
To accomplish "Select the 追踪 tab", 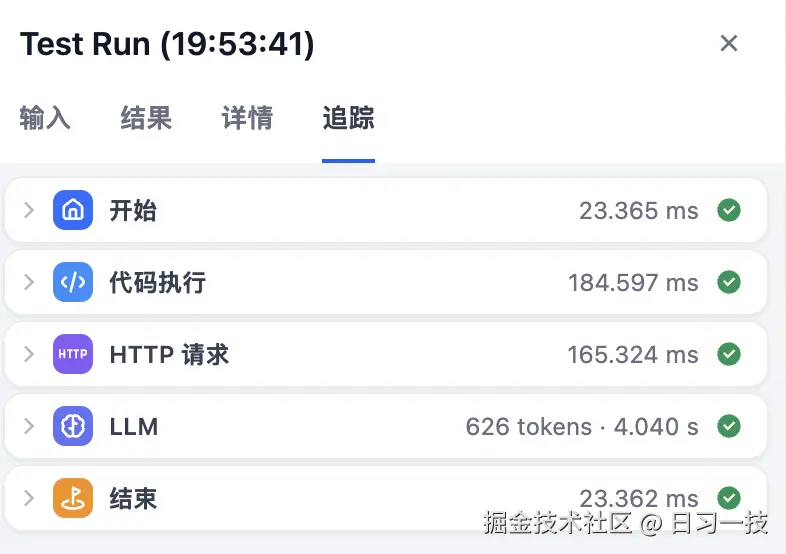I will pyautogui.click(x=348, y=118).
